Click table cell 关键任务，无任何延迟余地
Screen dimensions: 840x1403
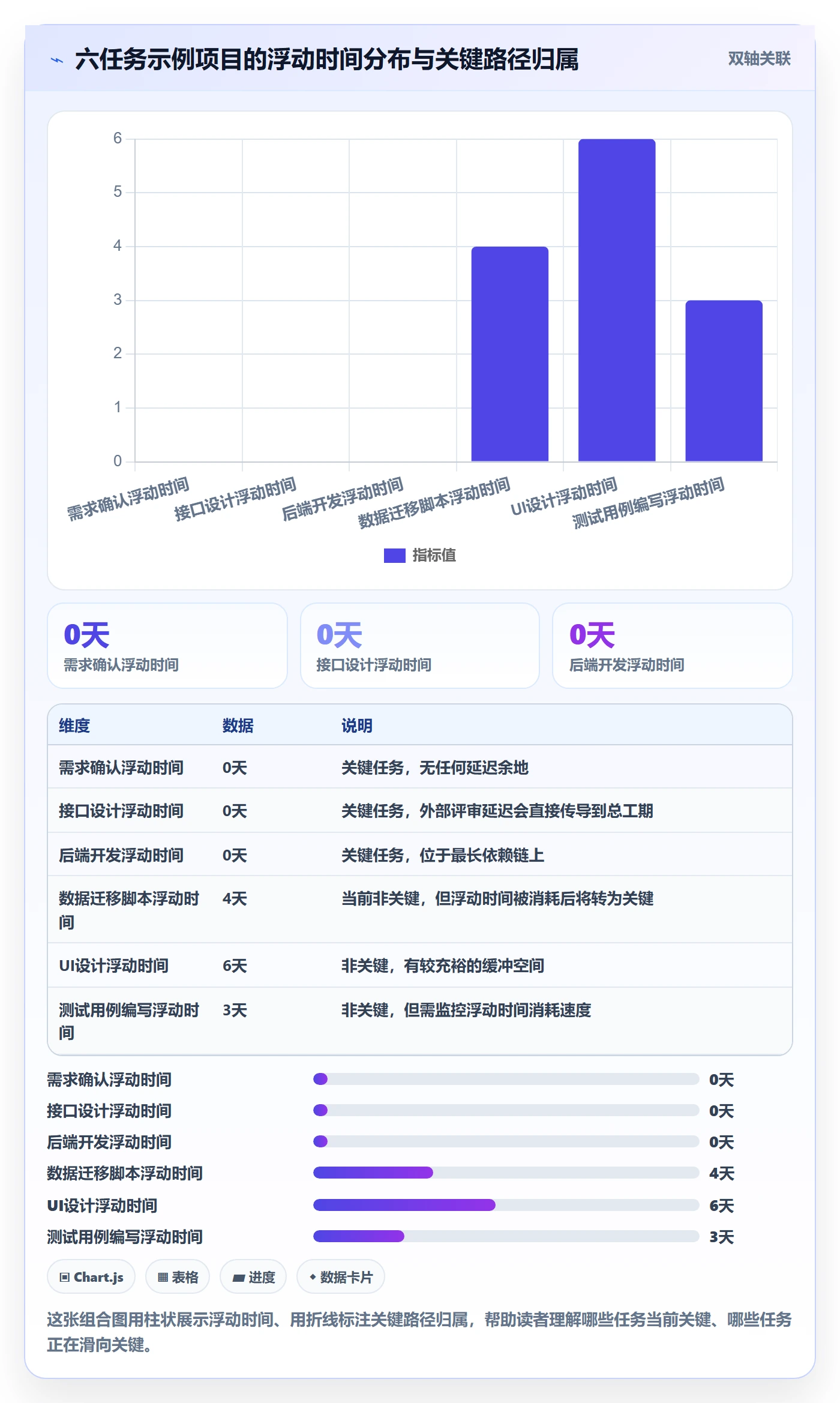(x=435, y=768)
